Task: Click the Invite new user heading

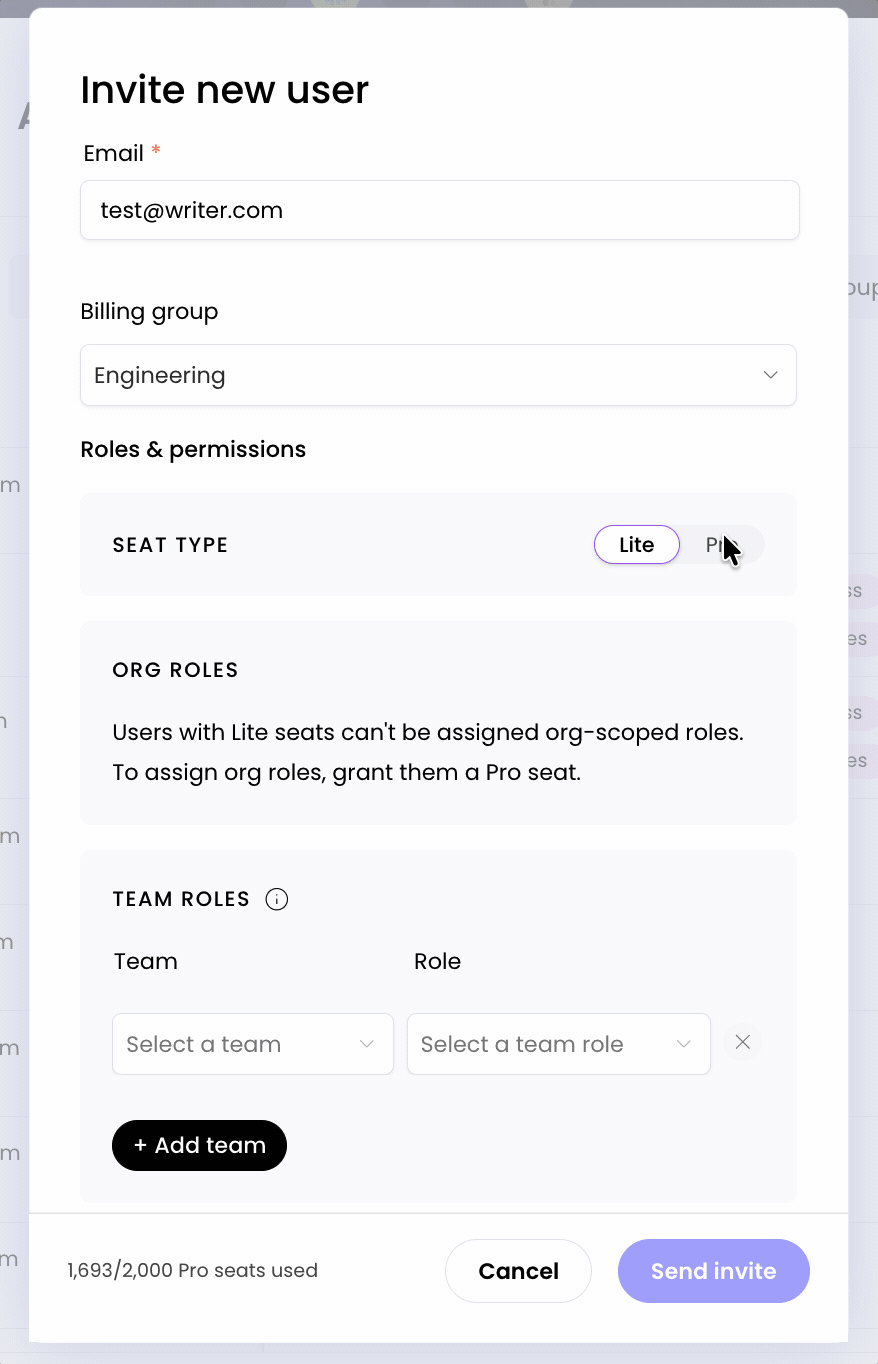Action: click(224, 90)
